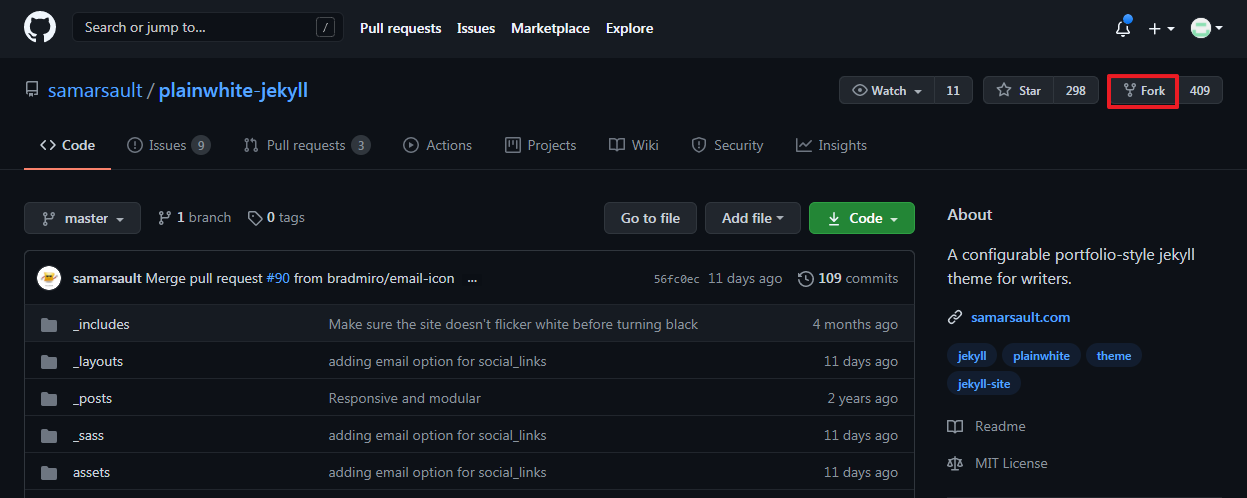Viewport: 1247px width, 498px height.
Task: Go to Explore
Action: click(629, 28)
